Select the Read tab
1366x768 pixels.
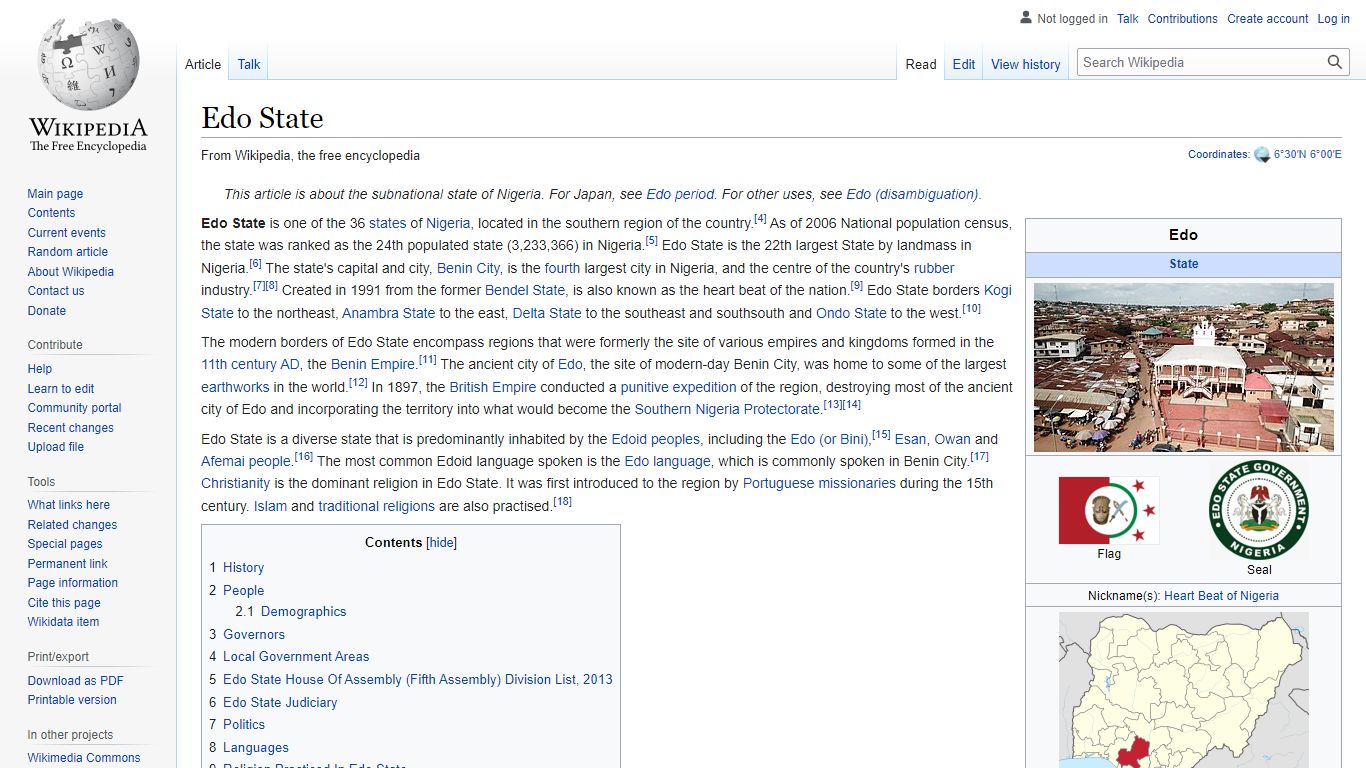click(x=921, y=64)
